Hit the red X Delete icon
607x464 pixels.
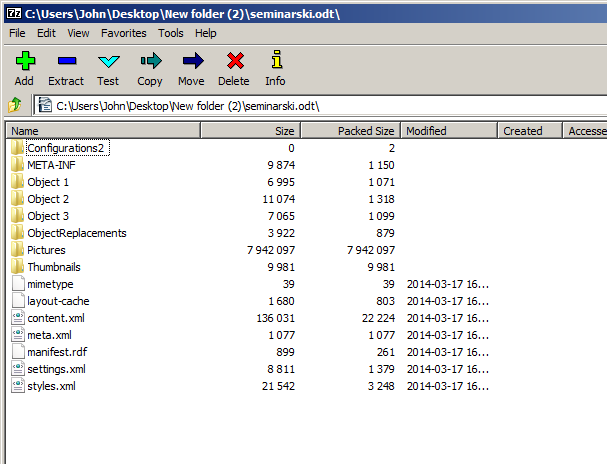coord(234,62)
